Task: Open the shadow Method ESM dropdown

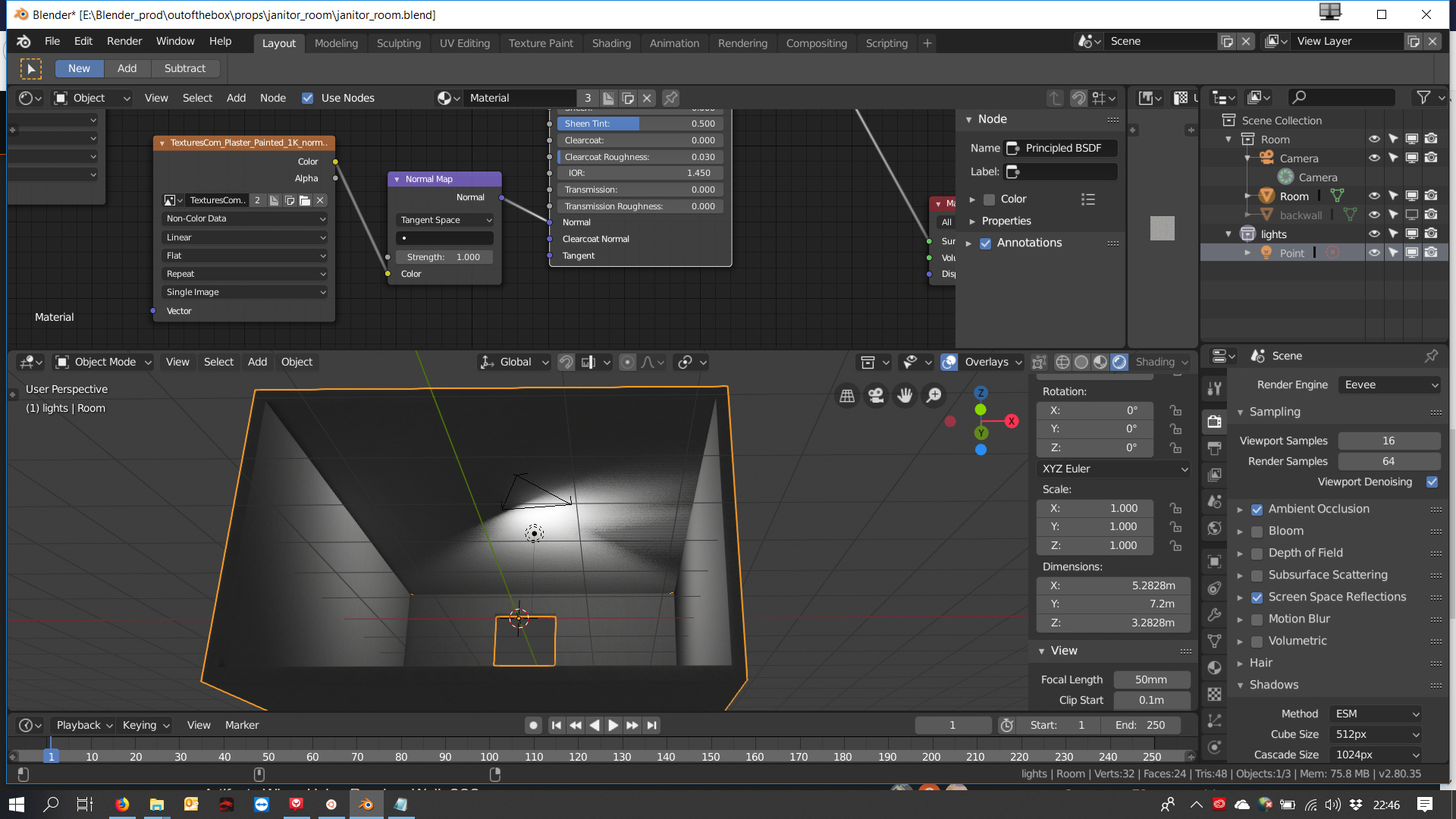Action: coord(1376,714)
